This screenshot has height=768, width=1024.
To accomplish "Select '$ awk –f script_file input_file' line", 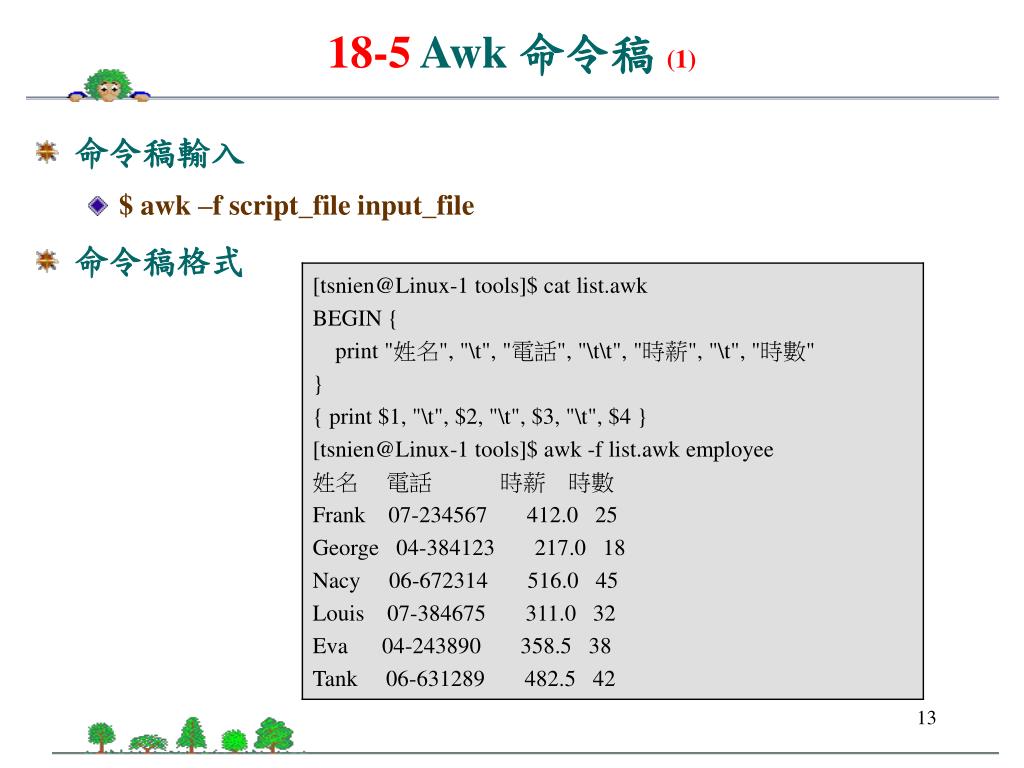I will 296,206.
